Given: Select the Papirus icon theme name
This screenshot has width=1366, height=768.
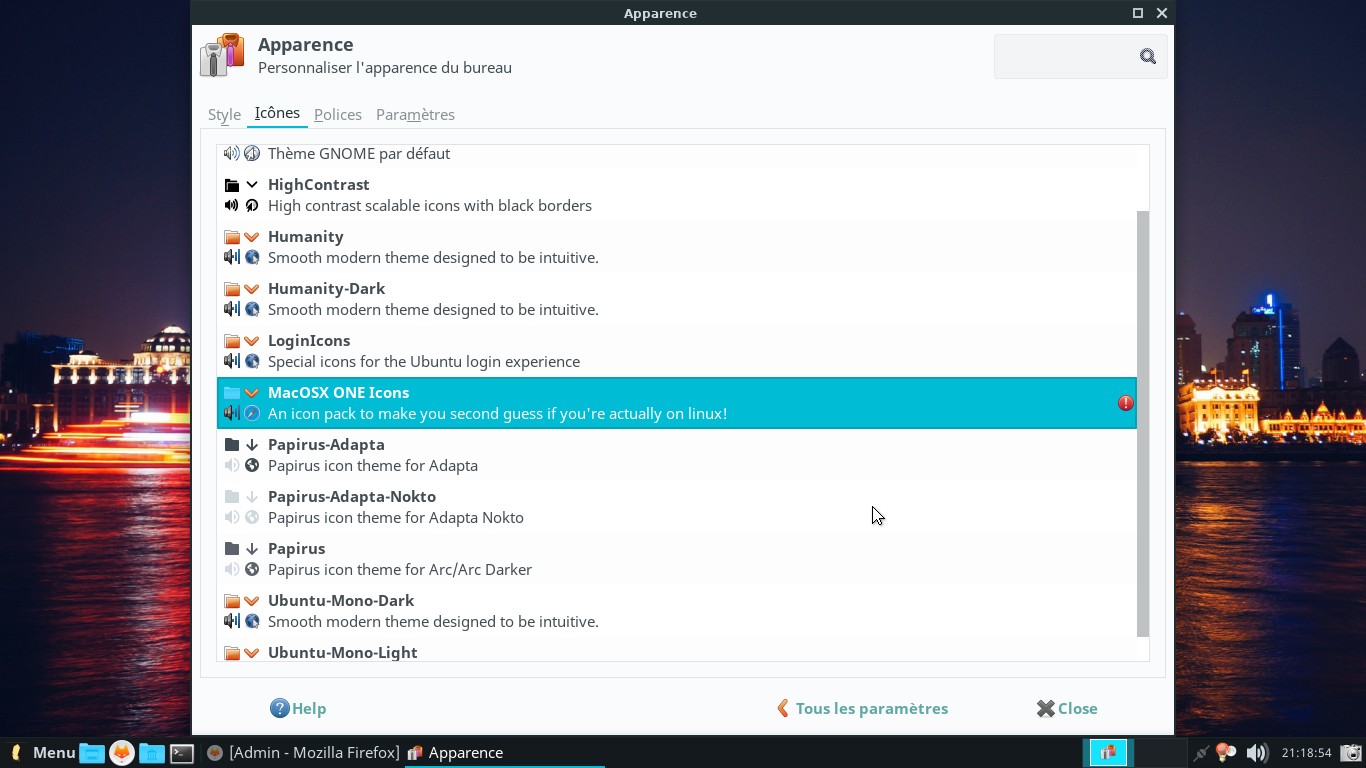Looking at the screenshot, I should 296,549.
